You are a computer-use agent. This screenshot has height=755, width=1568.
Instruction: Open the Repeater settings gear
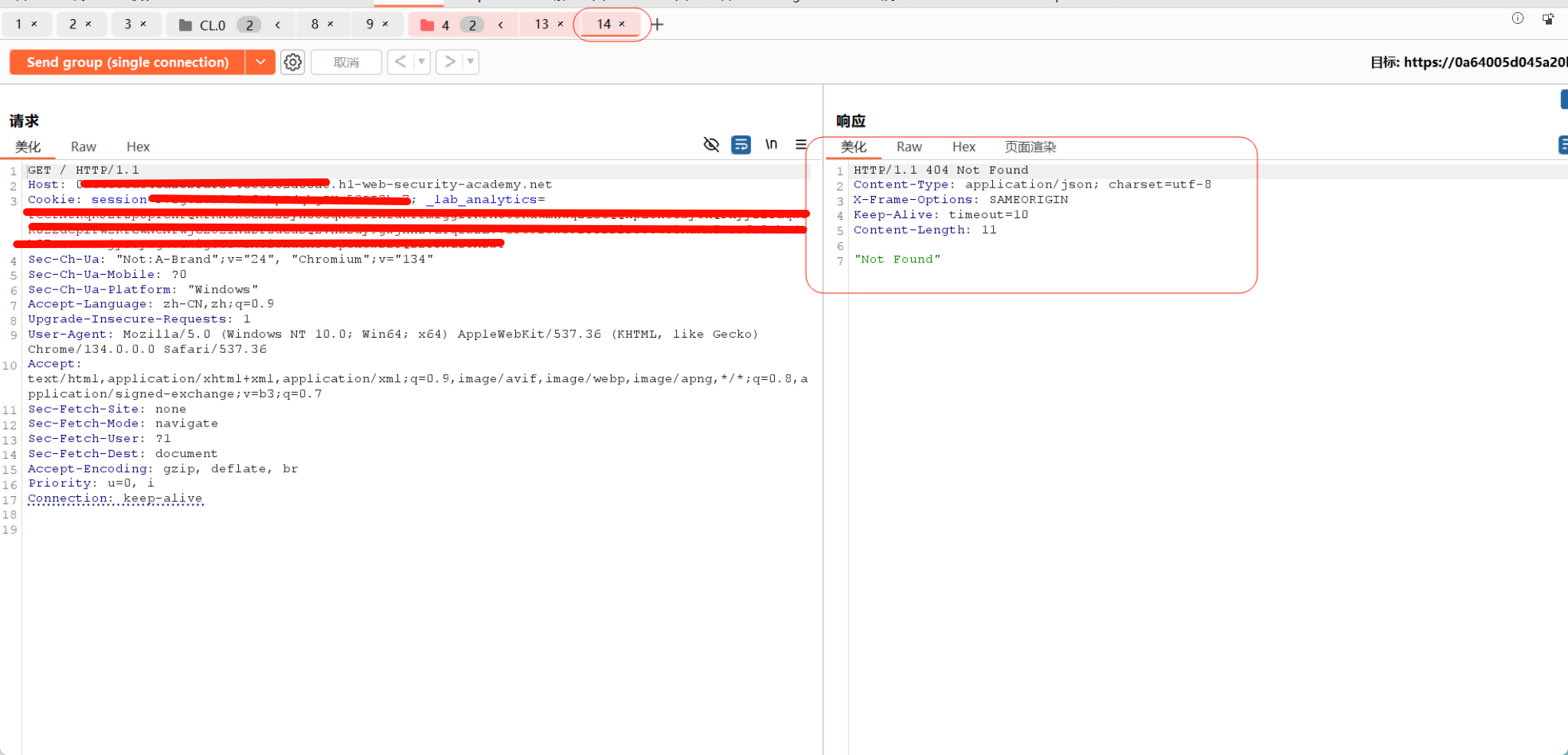pos(292,62)
